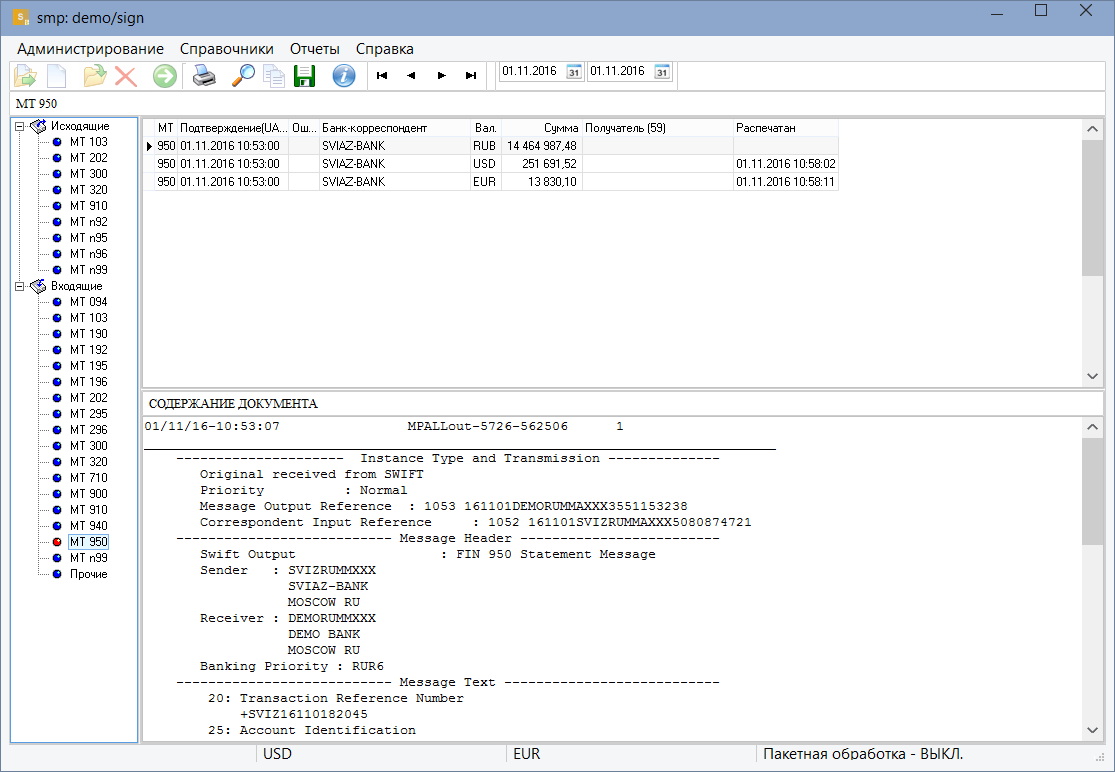Viewport: 1115px width, 772px height.
Task: Sort by the Получатель (59) column header
Action: pos(657,128)
